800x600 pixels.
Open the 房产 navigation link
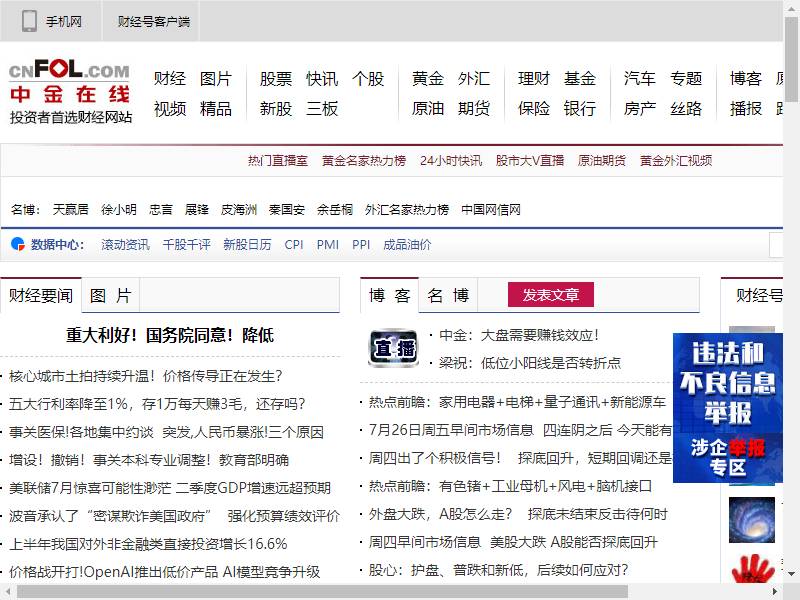coord(640,108)
